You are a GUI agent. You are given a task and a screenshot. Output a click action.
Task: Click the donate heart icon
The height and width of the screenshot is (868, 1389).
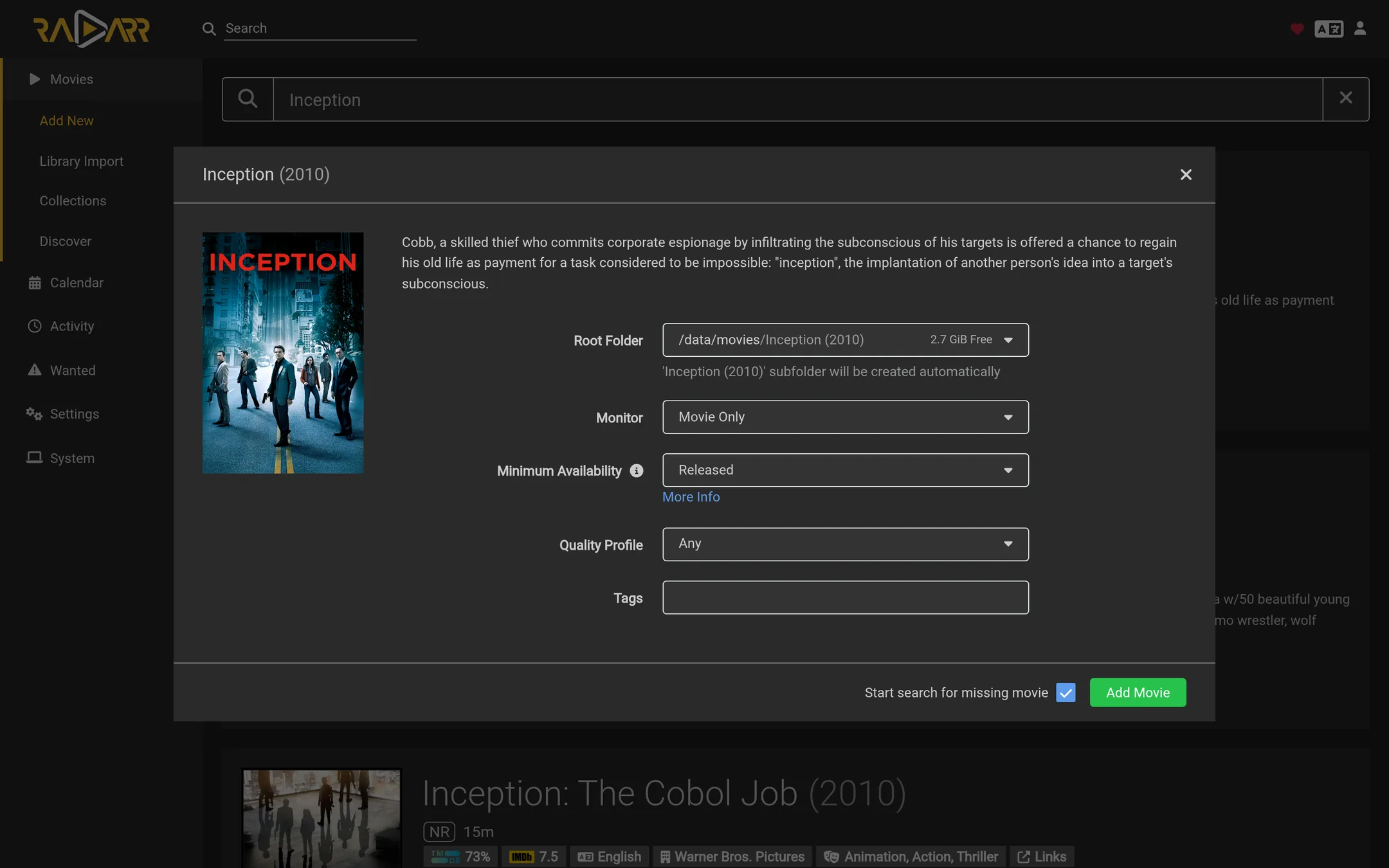point(1297,29)
